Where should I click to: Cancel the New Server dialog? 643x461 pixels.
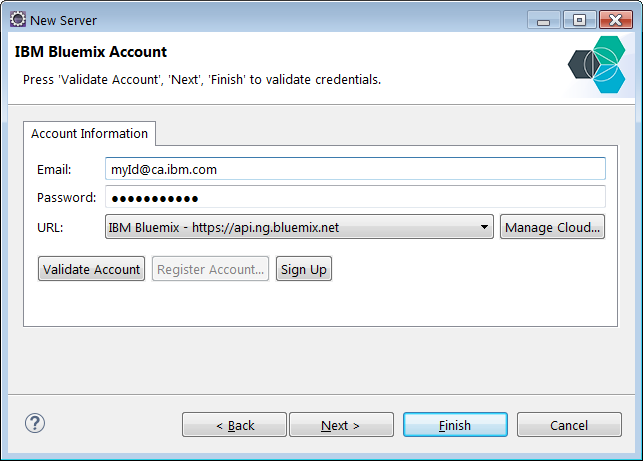pos(569,425)
